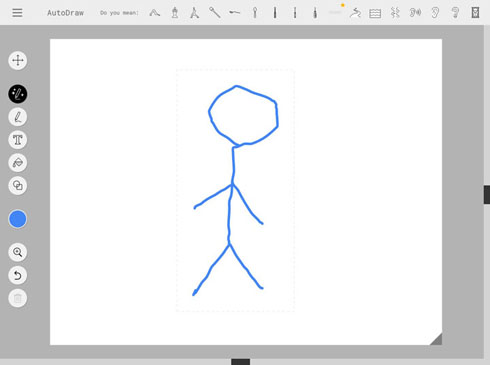Click the Zoom magnifier tool
This screenshot has width=490, height=365.
[x=18, y=252]
